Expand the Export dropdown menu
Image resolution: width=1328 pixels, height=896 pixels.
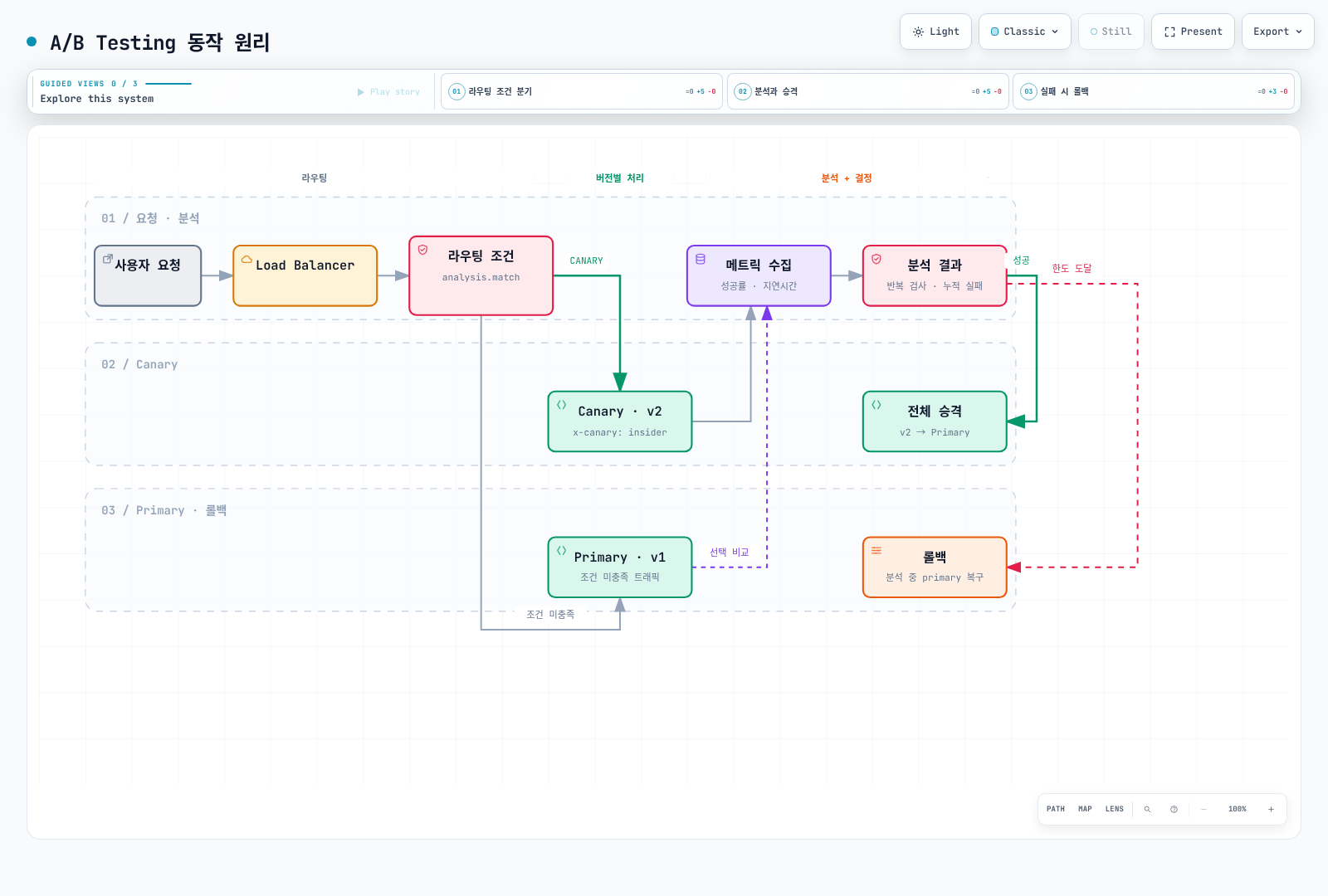1277,32
